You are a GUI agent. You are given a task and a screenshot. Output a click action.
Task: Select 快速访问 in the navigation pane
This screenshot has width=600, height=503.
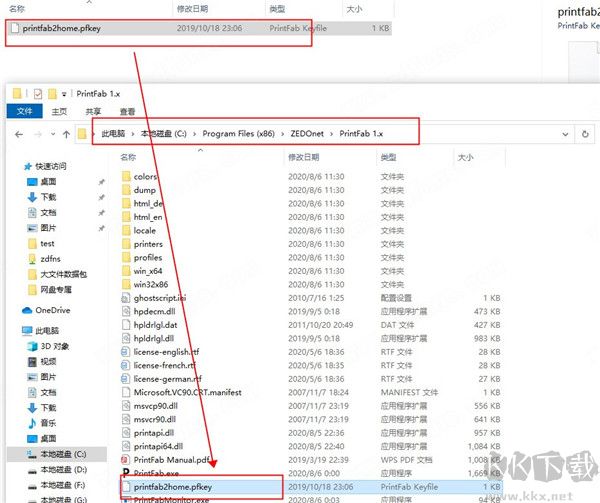tap(51, 166)
